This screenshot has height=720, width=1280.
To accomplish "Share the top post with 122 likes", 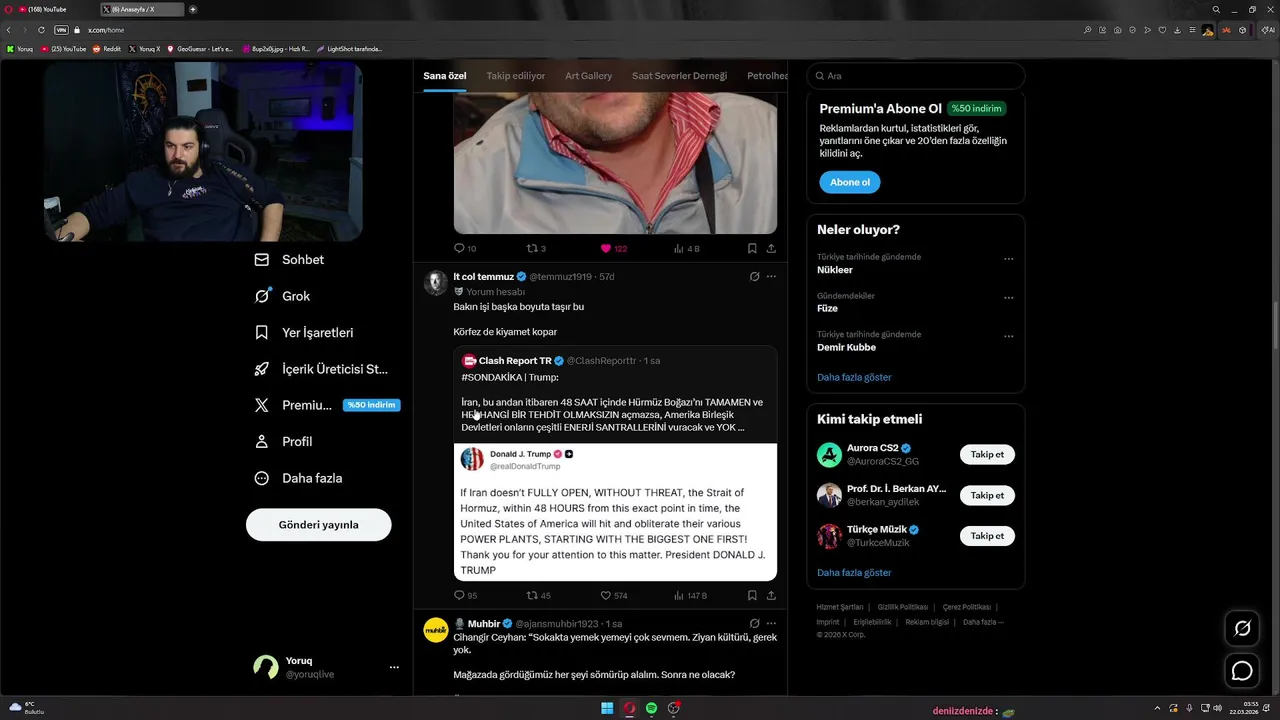I will click(x=771, y=248).
